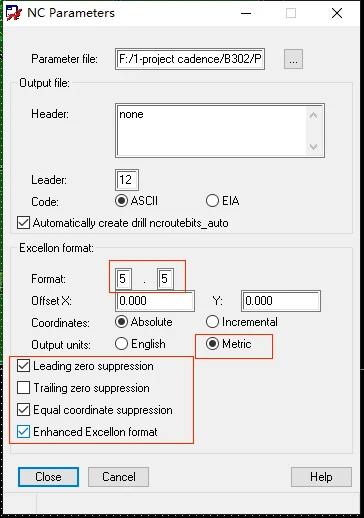Click the Offset Y input field
The width and height of the screenshot is (364, 518).
[281, 301]
